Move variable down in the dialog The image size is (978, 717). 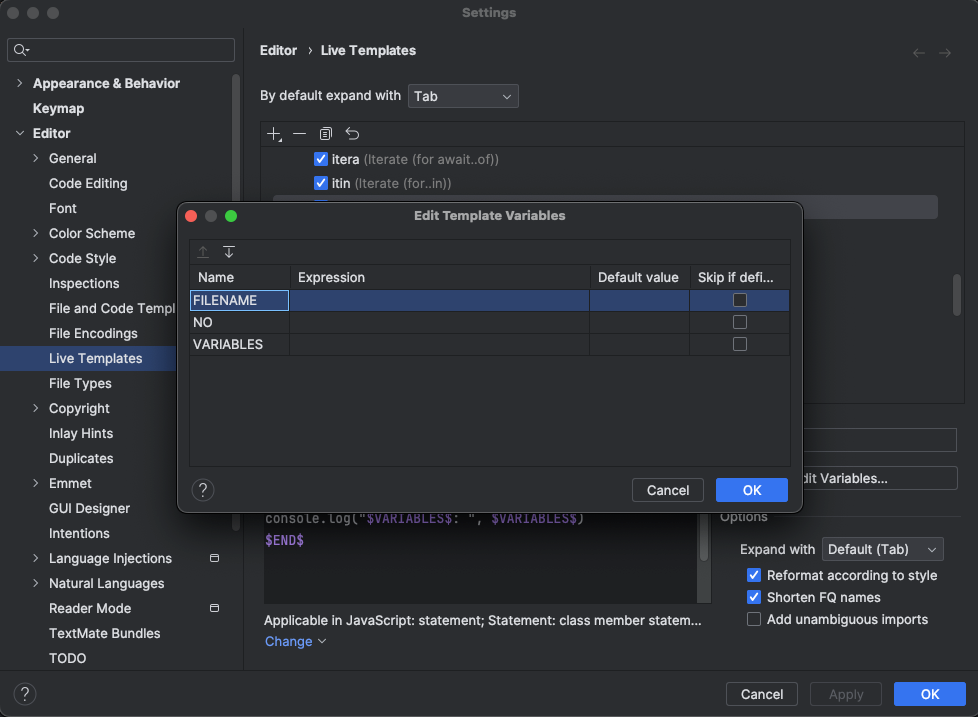pos(229,252)
